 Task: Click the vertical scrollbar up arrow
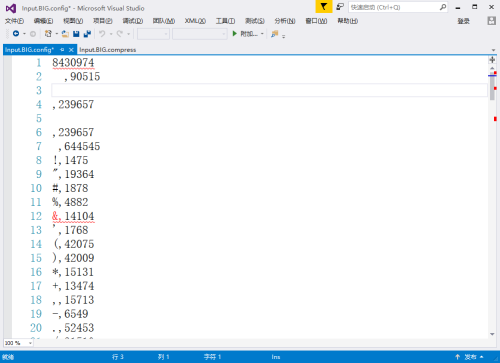pyautogui.click(x=492, y=68)
